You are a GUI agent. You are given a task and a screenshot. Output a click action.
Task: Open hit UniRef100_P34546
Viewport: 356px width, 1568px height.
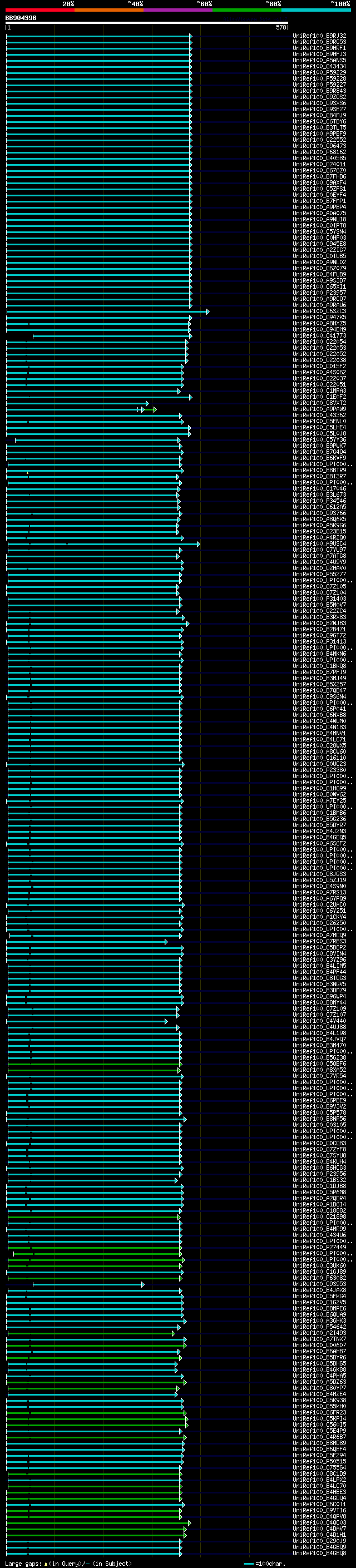pos(319,501)
